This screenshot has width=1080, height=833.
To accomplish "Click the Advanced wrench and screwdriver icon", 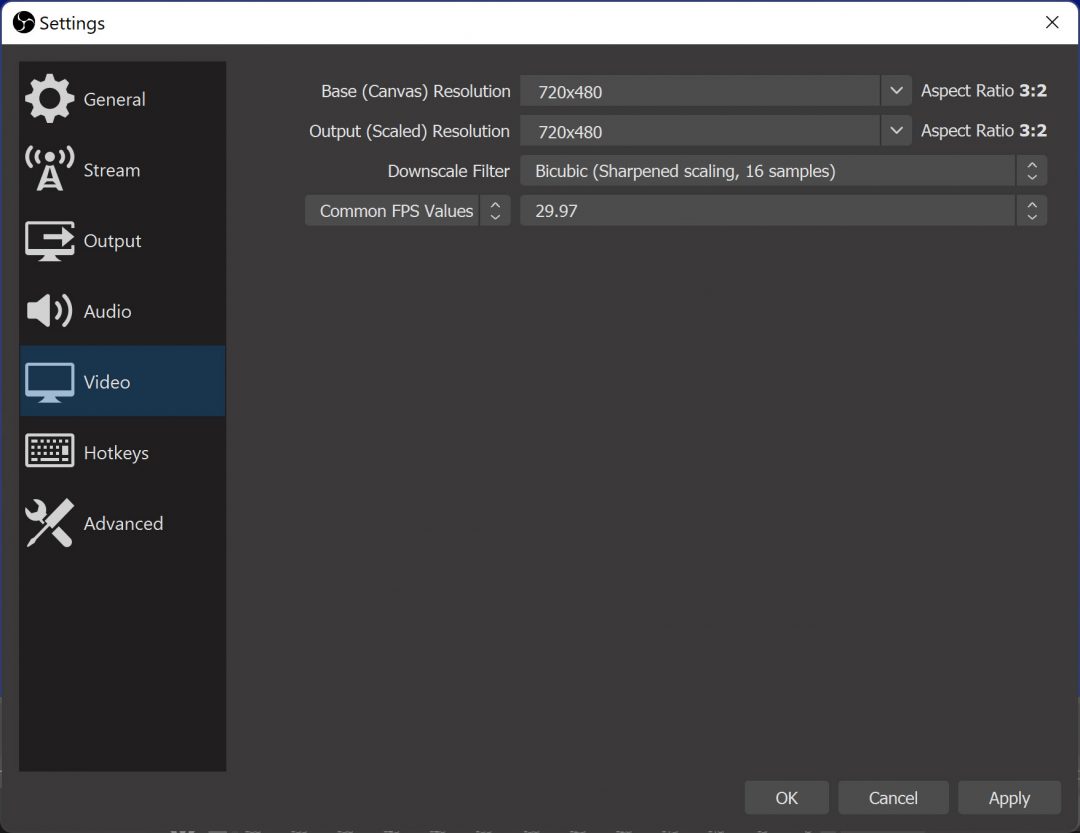I will pos(50,523).
